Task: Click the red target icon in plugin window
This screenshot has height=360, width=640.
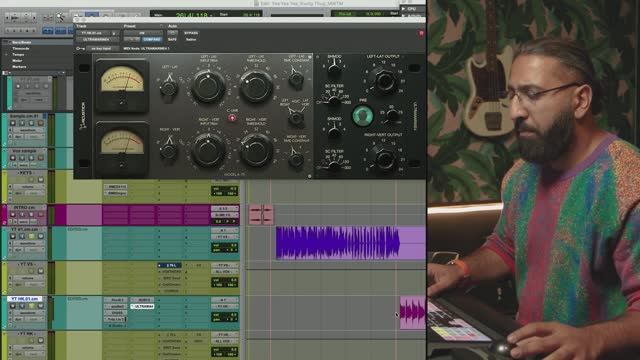Action: tap(421, 33)
